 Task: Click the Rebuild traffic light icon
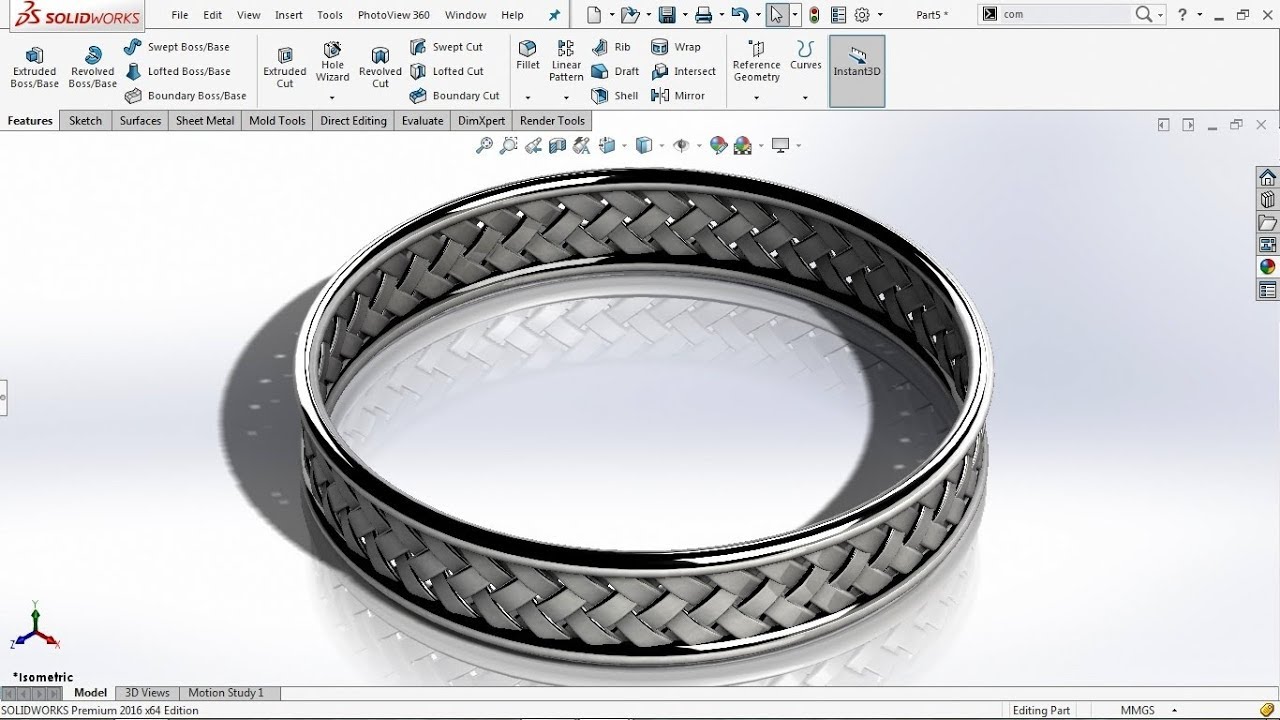(x=814, y=15)
